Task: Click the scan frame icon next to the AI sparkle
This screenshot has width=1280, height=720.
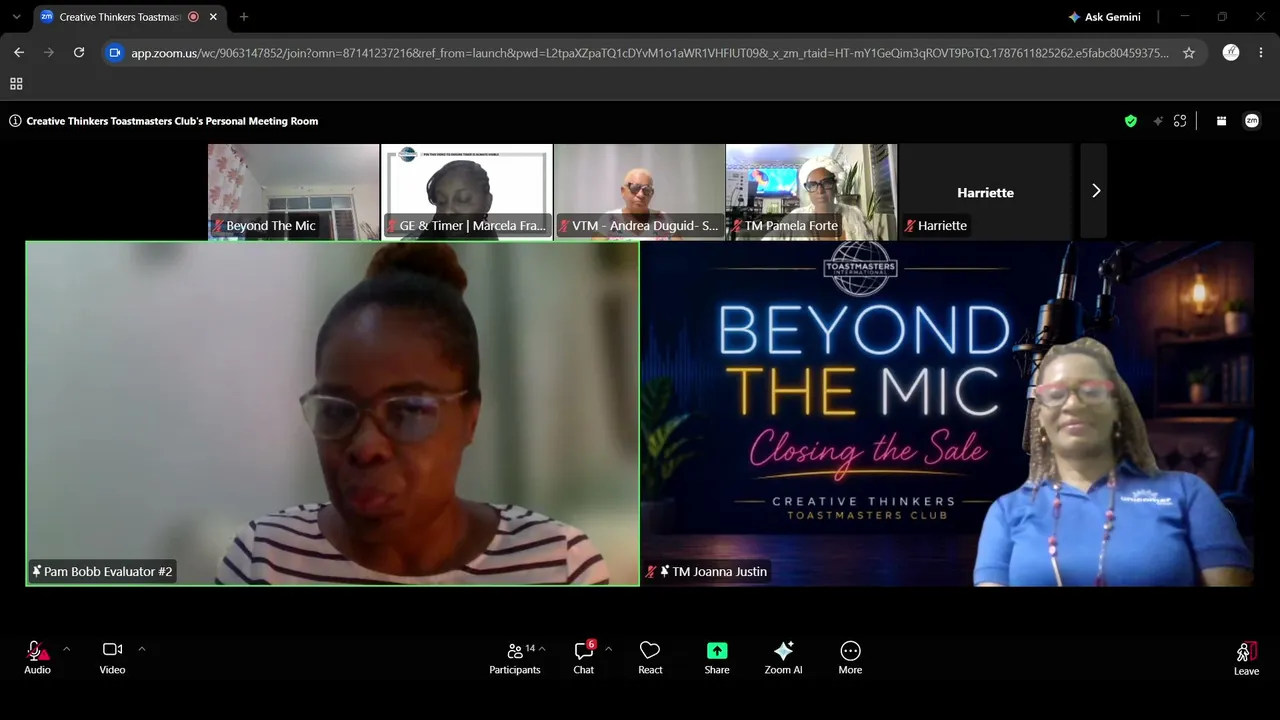Action: [1180, 121]
